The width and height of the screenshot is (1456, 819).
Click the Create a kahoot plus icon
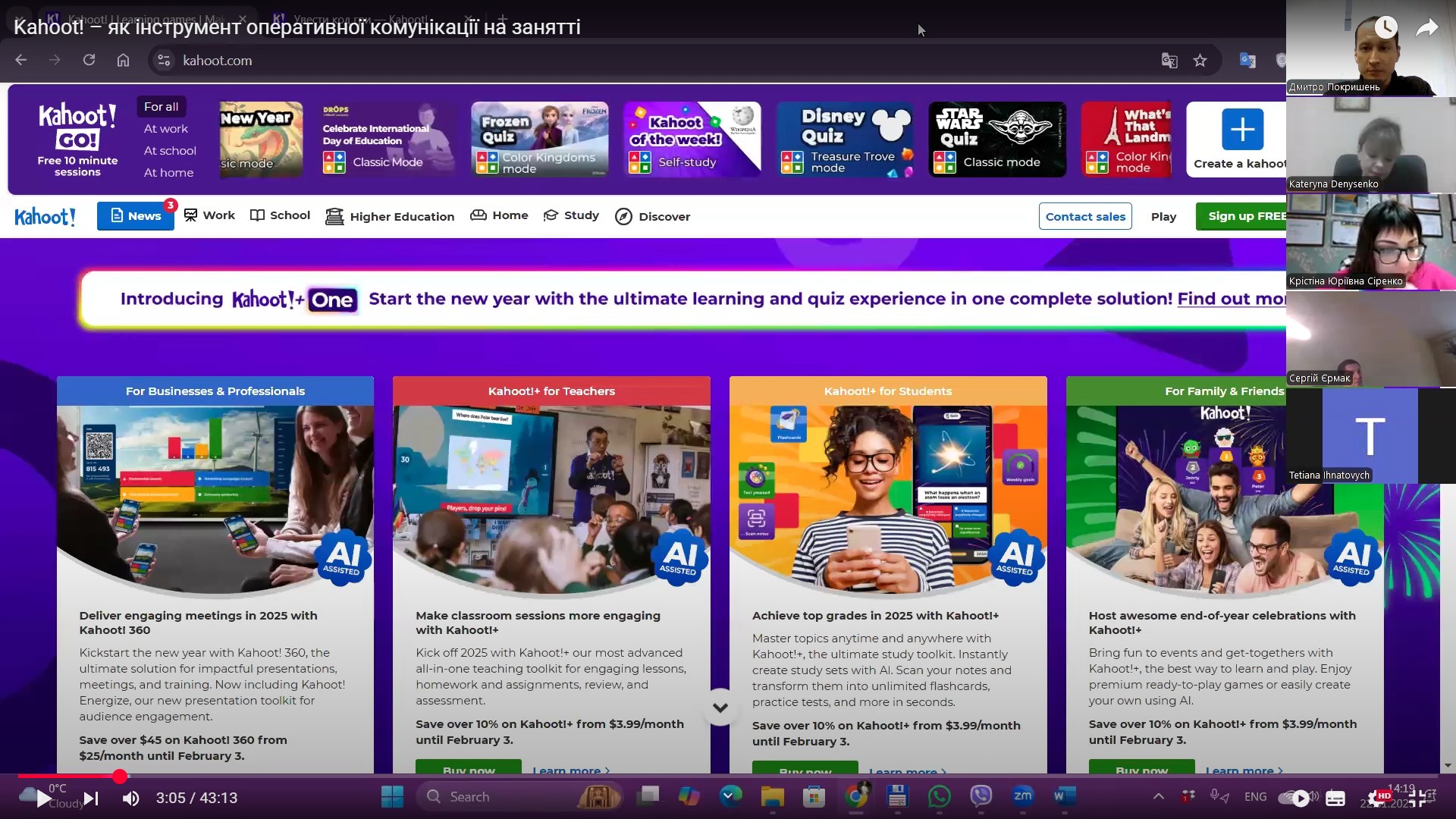point(1242,129)
